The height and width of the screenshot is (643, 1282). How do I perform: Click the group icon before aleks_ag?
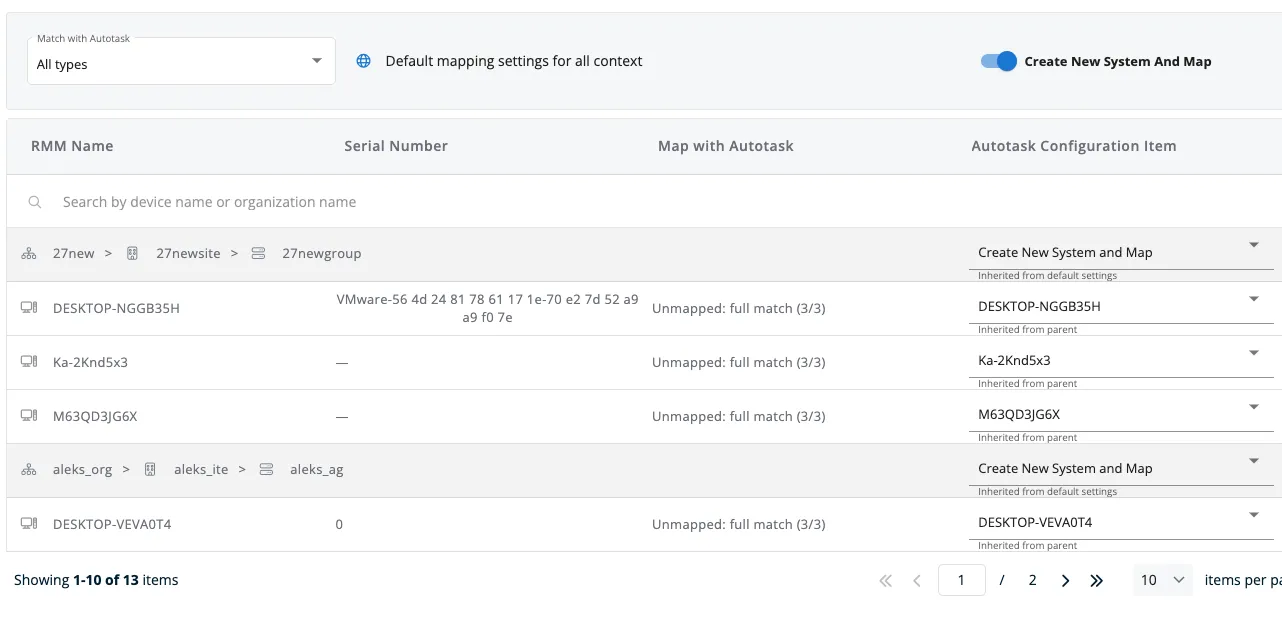(266, 470)
